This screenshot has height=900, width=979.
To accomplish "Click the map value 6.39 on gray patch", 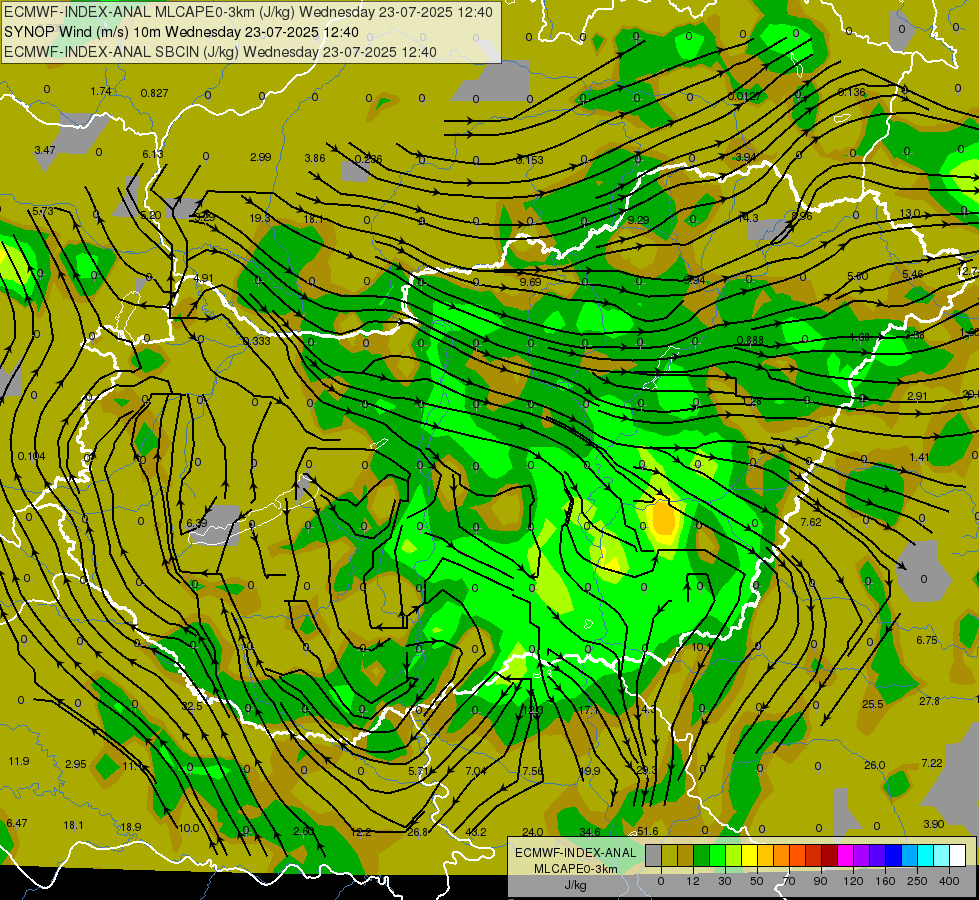I will click(x=197, y=523).
